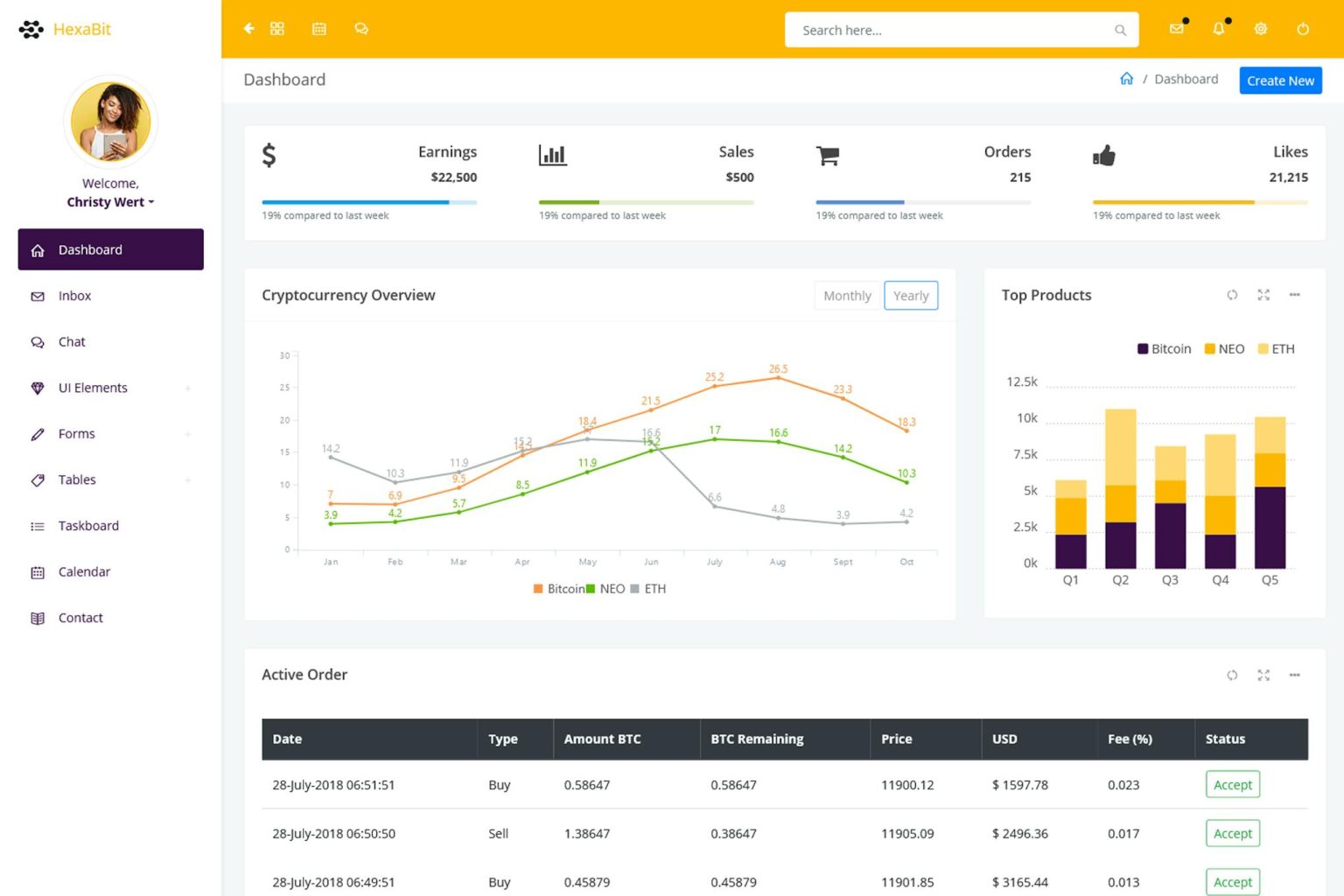This screenshot has width=1344, height=896.
Task: Open the Christy Wert profile dropdown
Action: 110,202
